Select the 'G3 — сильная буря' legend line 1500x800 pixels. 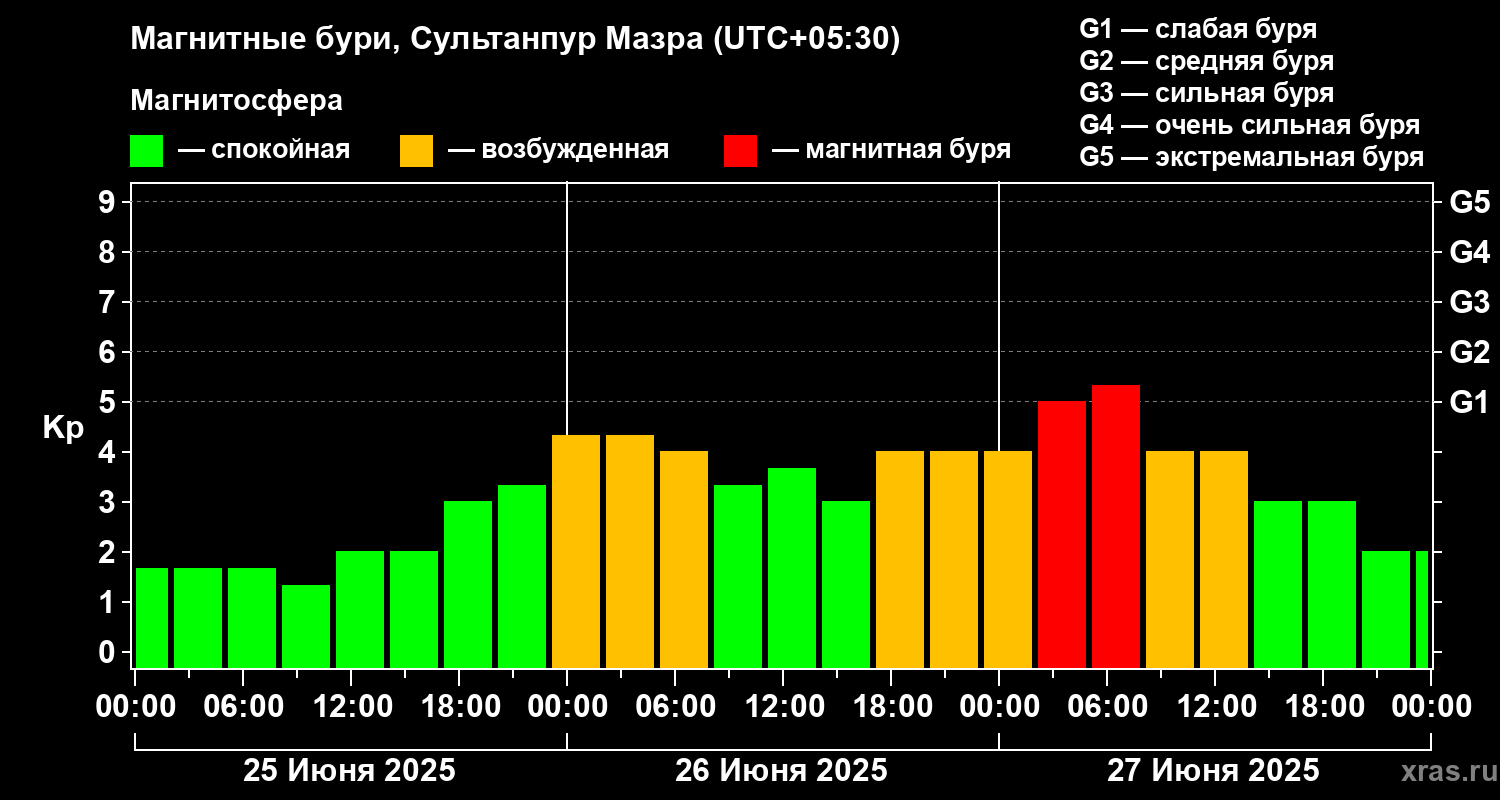pyautogui.click(x=1206, y=93)
